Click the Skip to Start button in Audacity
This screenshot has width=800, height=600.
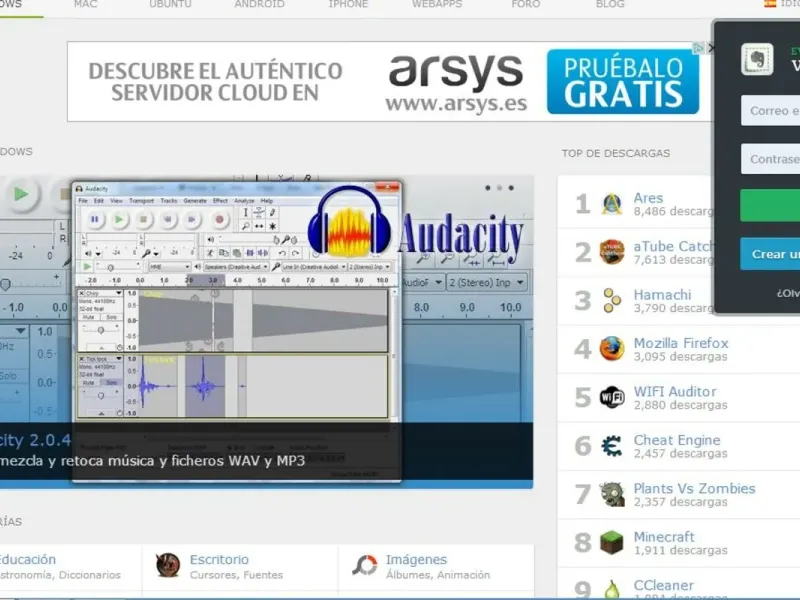[x=167, y=219]
